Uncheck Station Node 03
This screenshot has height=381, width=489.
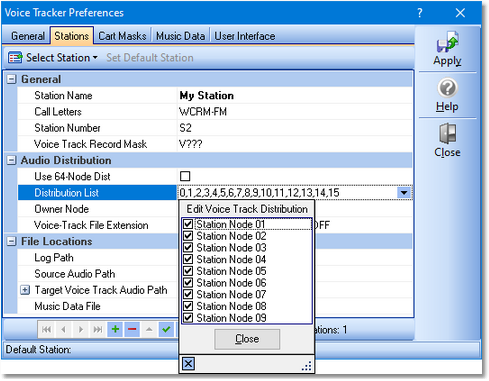click(188, 247)
